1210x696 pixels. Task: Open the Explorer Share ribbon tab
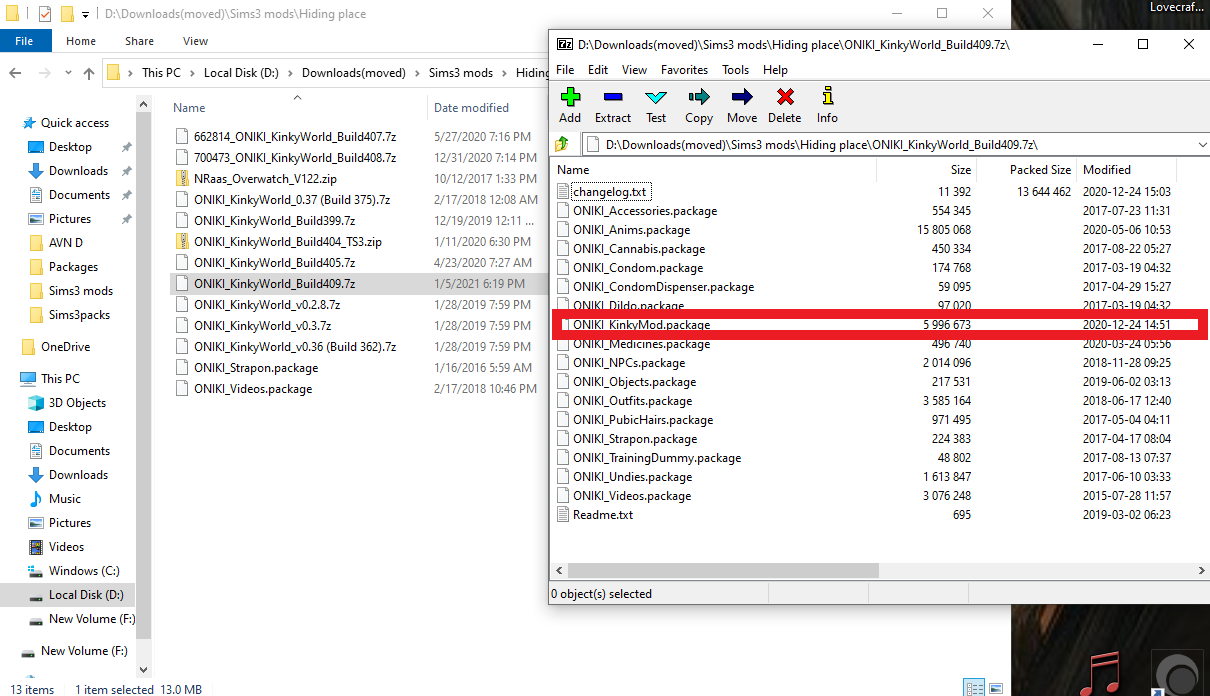[x=139, y=41]
